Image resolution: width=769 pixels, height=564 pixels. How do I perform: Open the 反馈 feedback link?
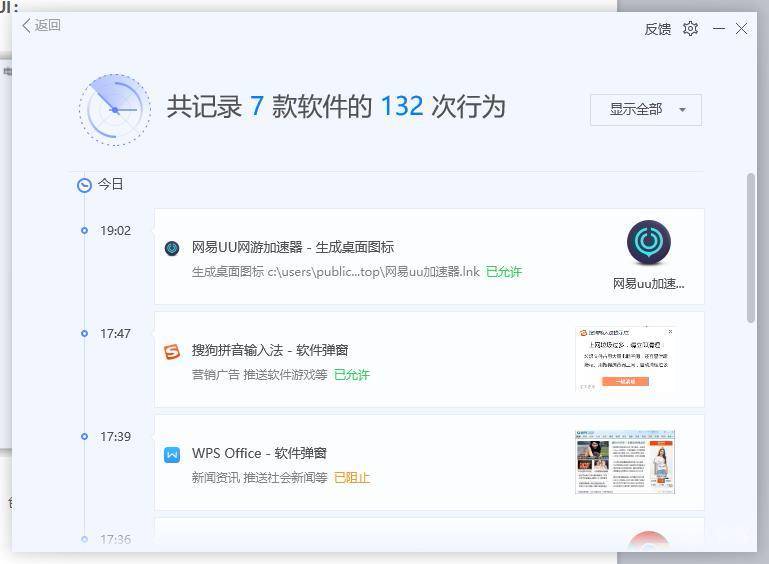point(657,29)
